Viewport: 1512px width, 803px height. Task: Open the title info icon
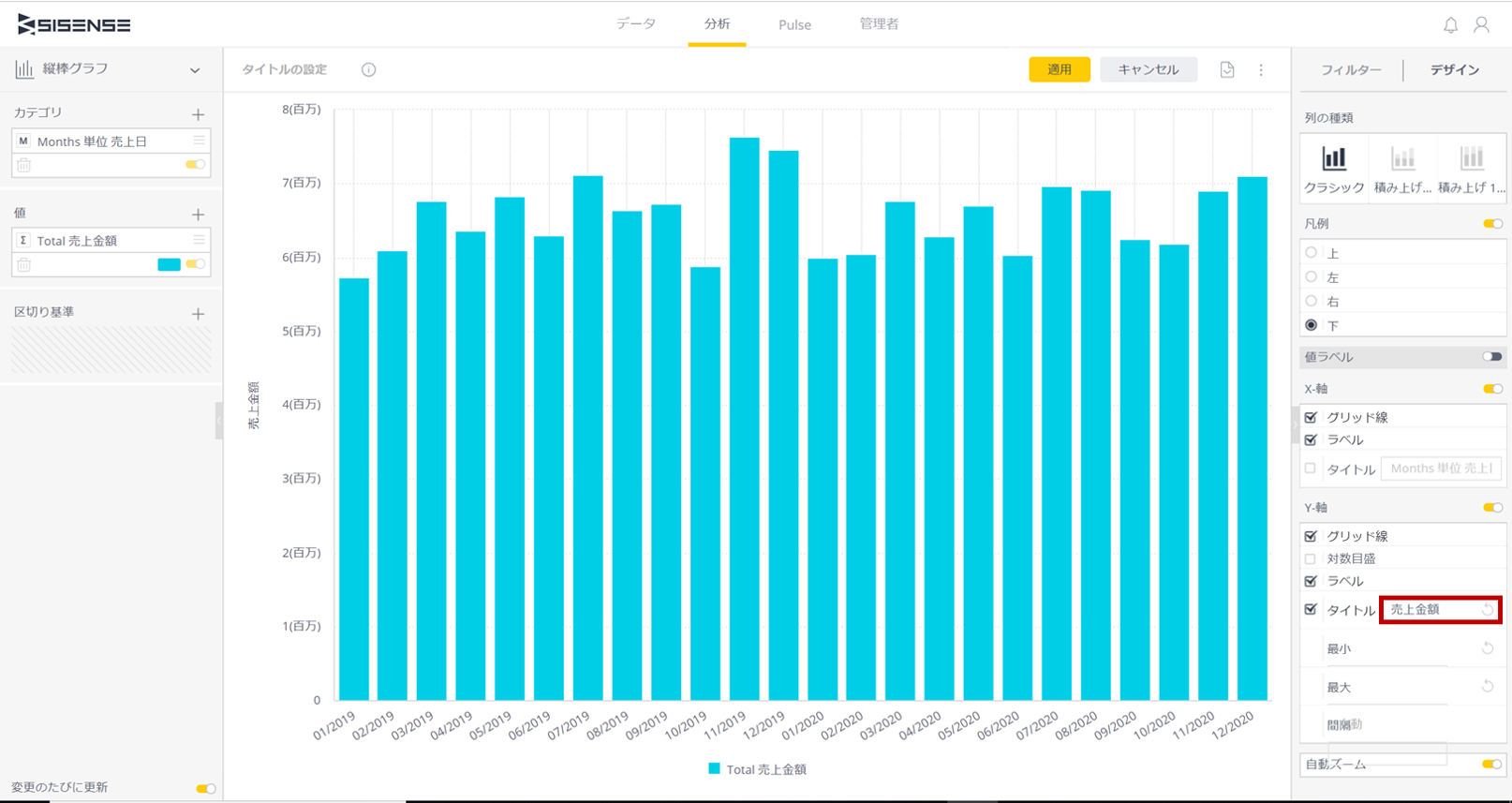[x=369, y=69]
